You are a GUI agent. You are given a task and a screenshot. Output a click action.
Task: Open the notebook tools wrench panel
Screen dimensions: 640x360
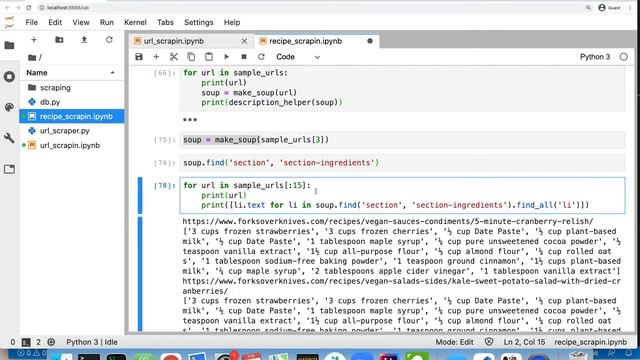tap(9, 138)
